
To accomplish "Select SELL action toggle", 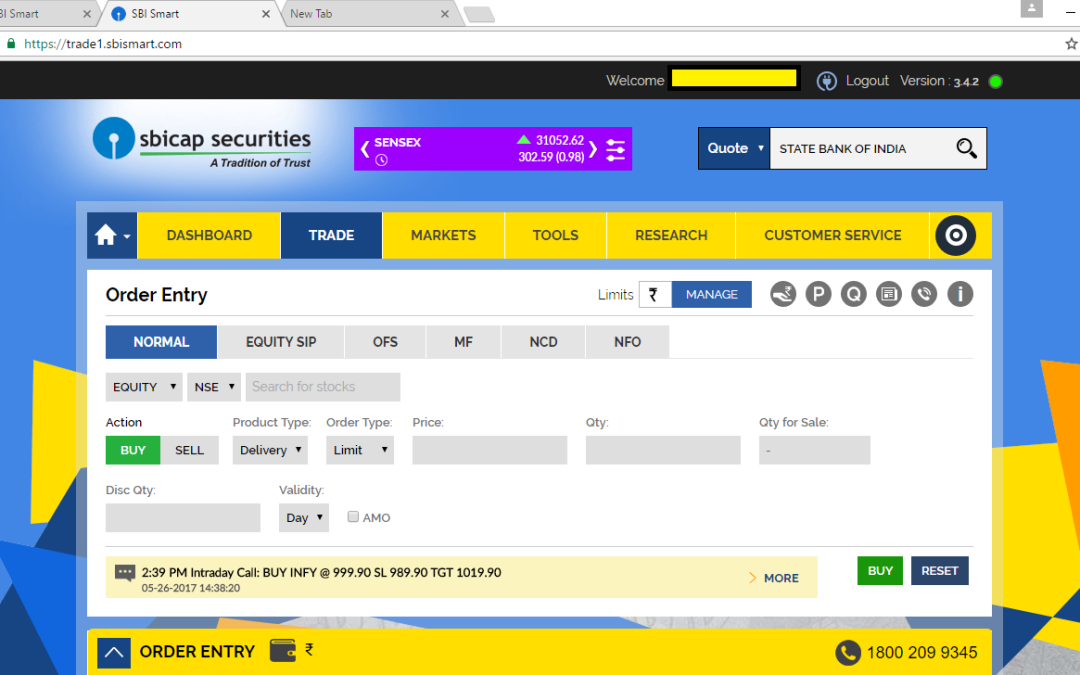I will tap(189, 450).
